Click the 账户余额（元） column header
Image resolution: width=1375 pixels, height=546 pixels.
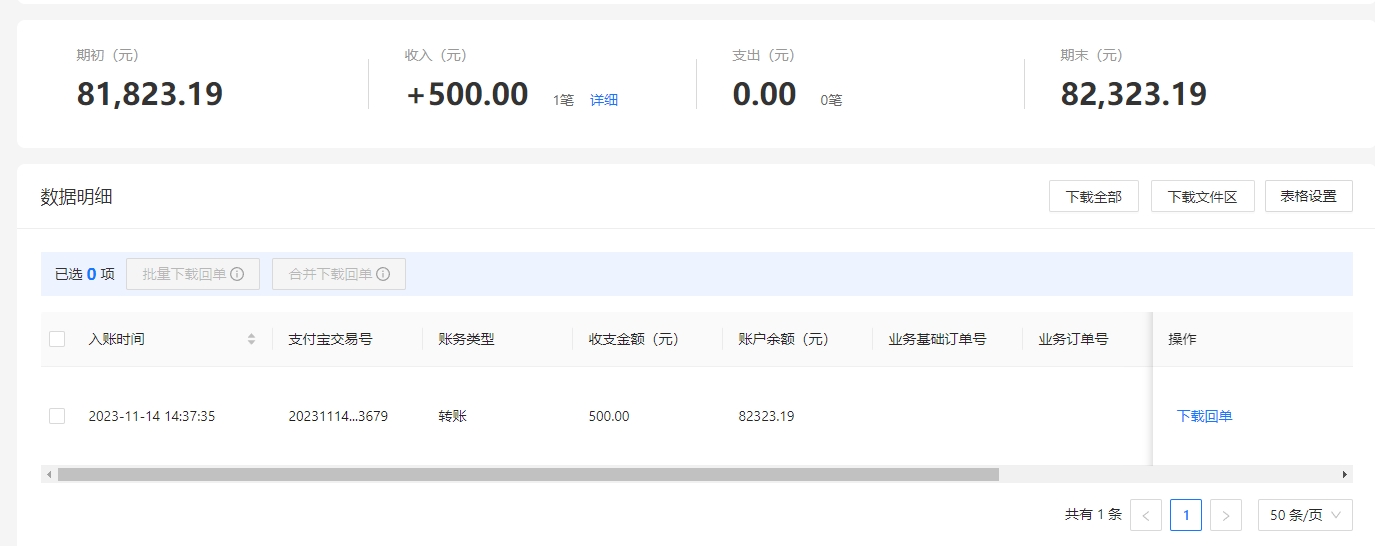coord(784,339)
